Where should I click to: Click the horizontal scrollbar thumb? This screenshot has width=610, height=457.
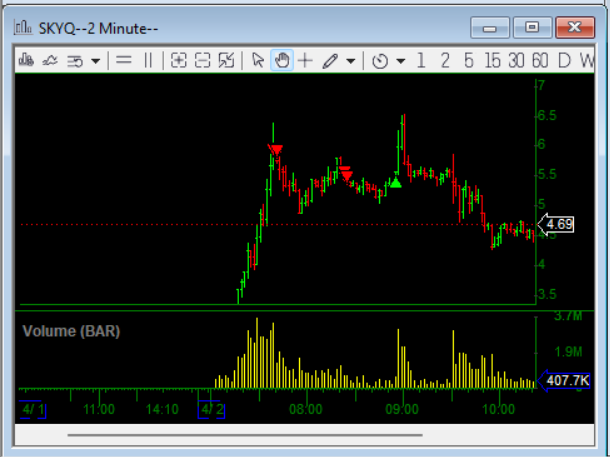245,435
